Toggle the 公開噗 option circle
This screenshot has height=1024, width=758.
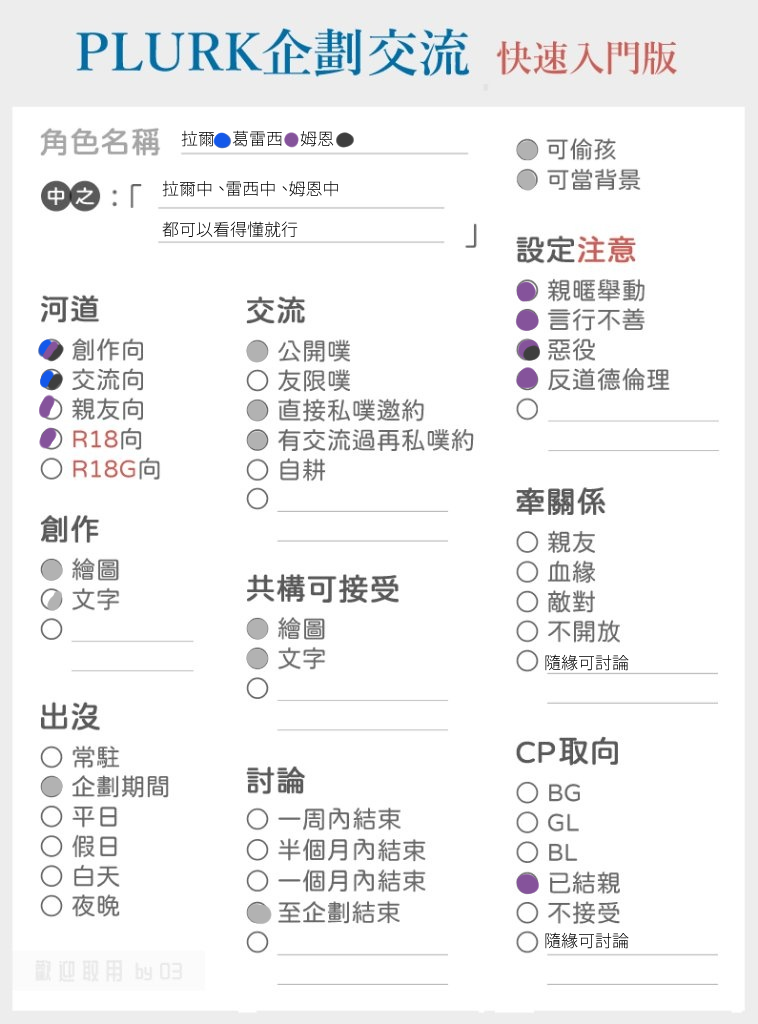[257, 351]
